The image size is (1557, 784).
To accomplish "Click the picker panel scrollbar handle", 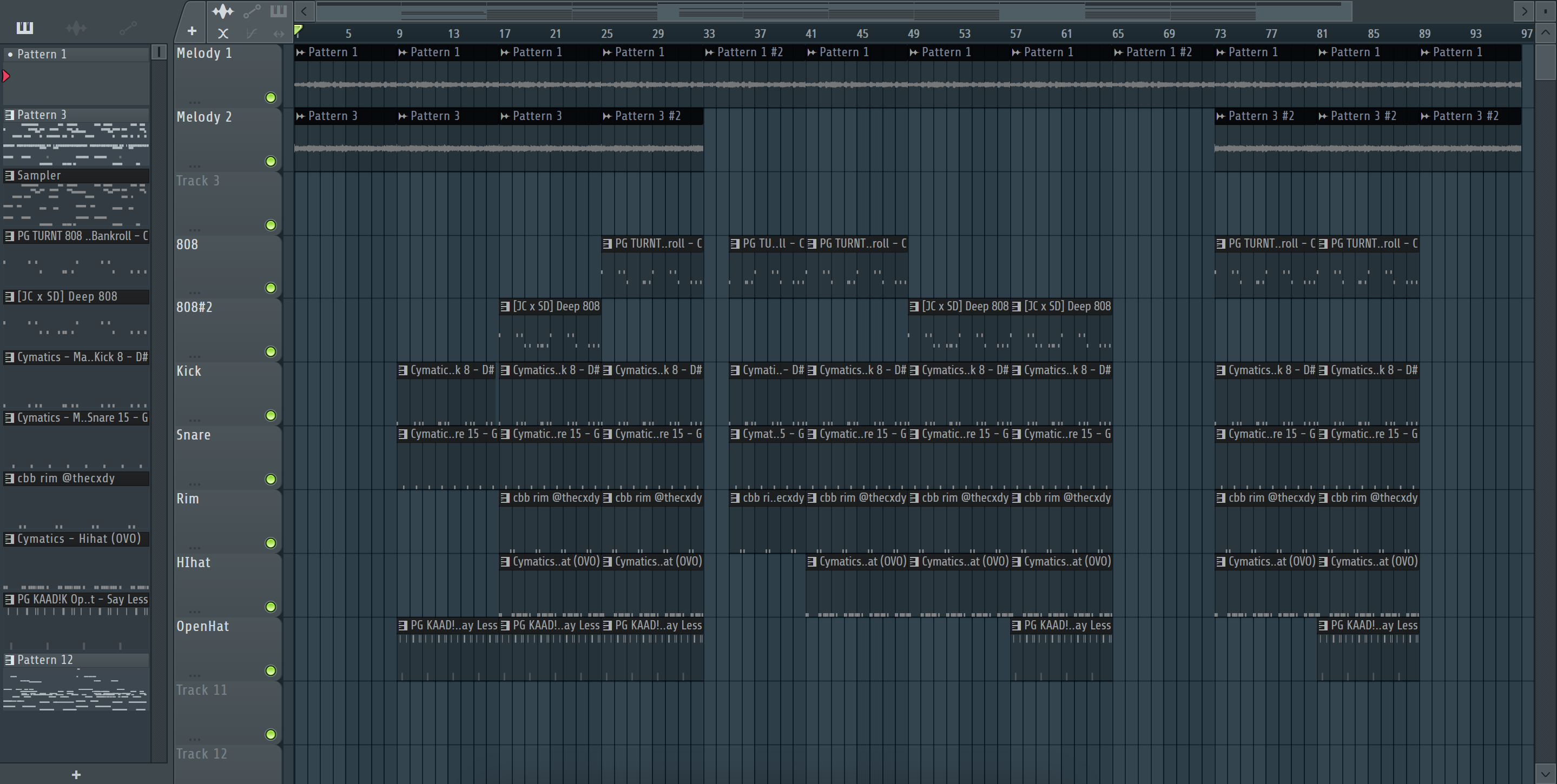I will tap(159, 52).
